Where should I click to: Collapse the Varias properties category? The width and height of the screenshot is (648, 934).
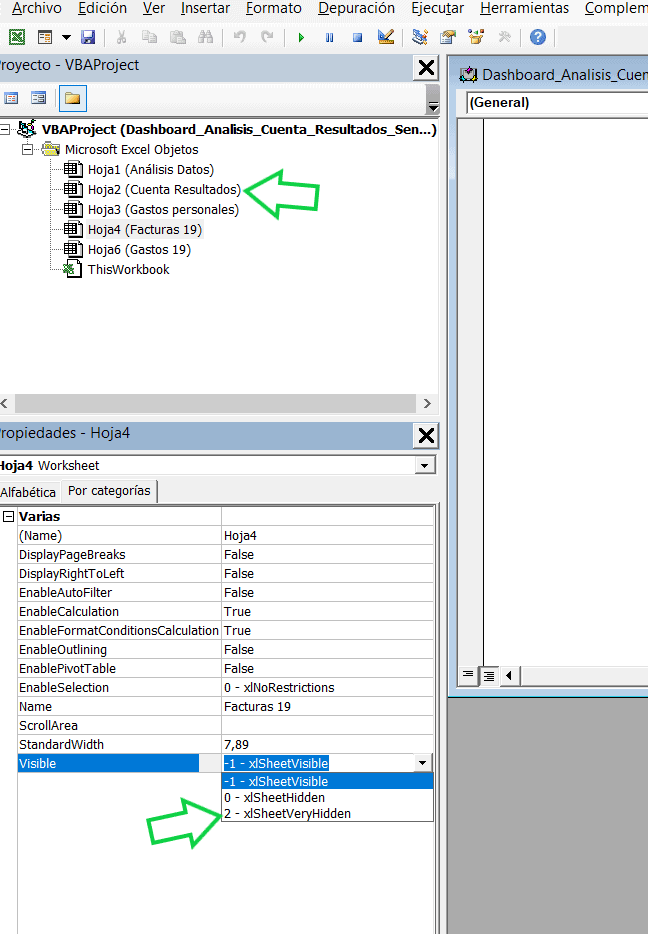[x=8, y=516]
